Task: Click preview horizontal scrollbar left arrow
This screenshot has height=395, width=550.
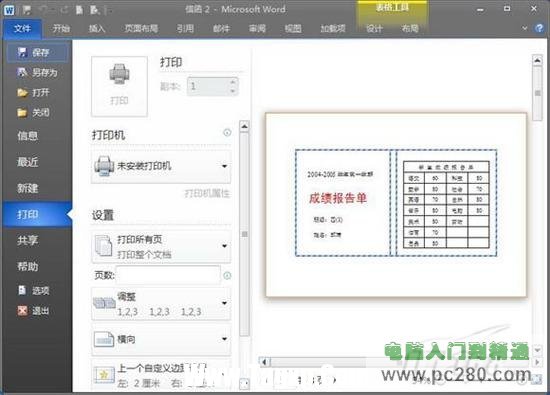Action: point(264,361)
